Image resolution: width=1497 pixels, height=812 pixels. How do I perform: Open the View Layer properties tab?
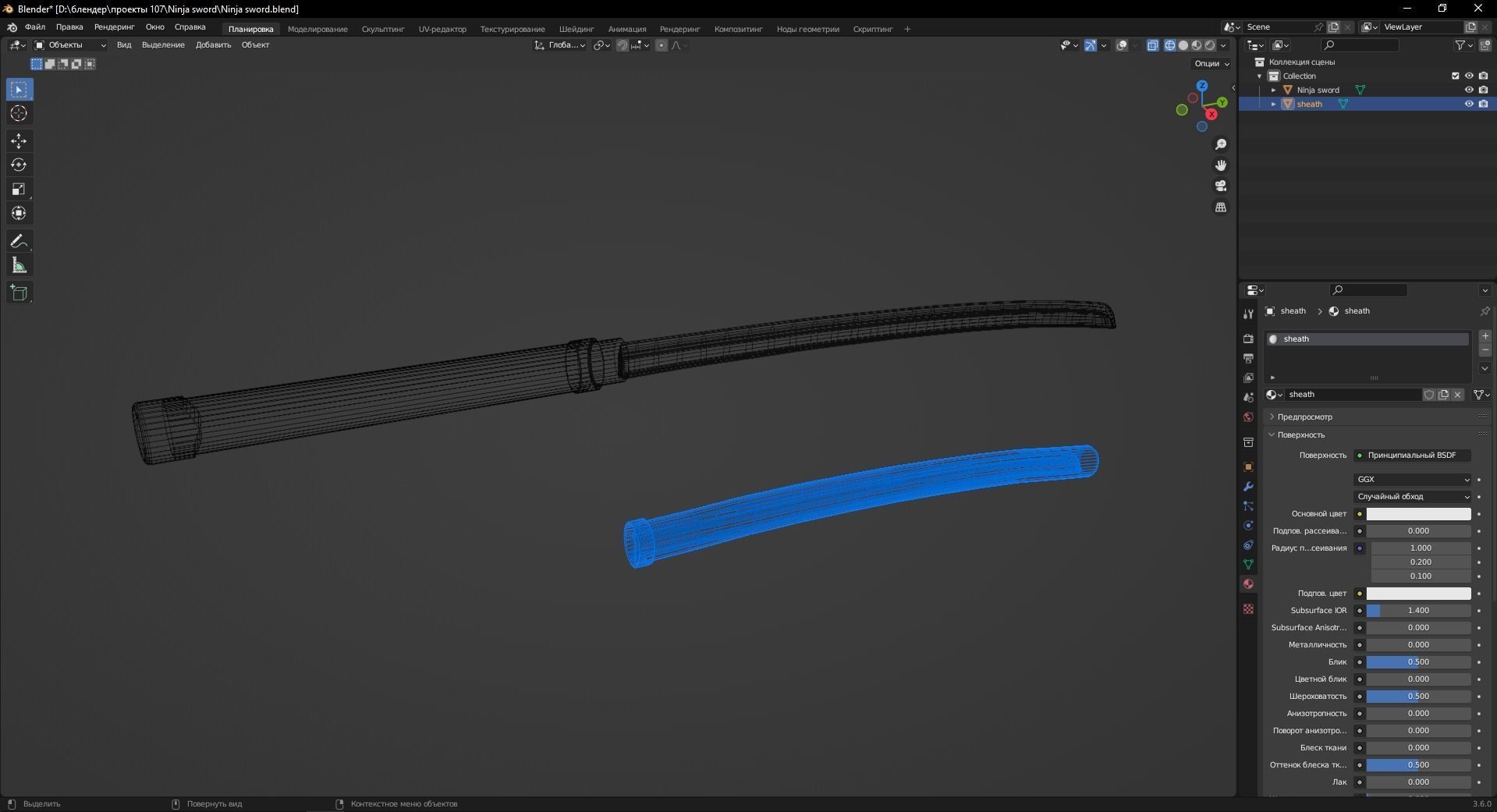tap(1248, 378)
